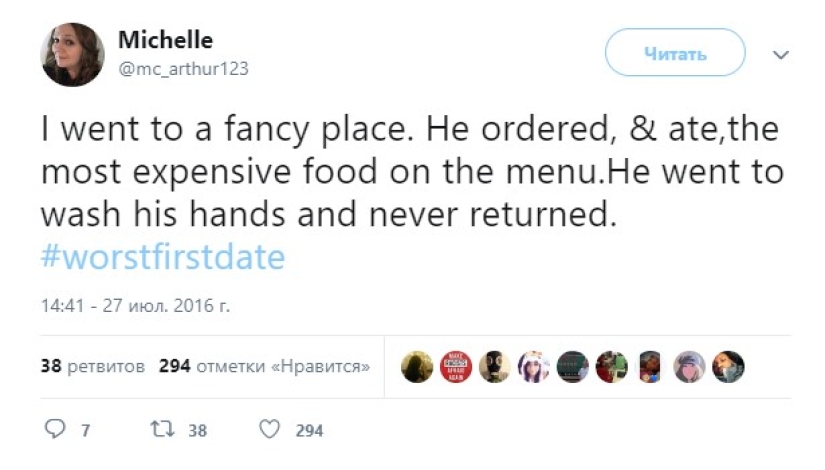View the 38 ретвитов list
The height and width of the screenshot is (470, 825).
(92, 366)
